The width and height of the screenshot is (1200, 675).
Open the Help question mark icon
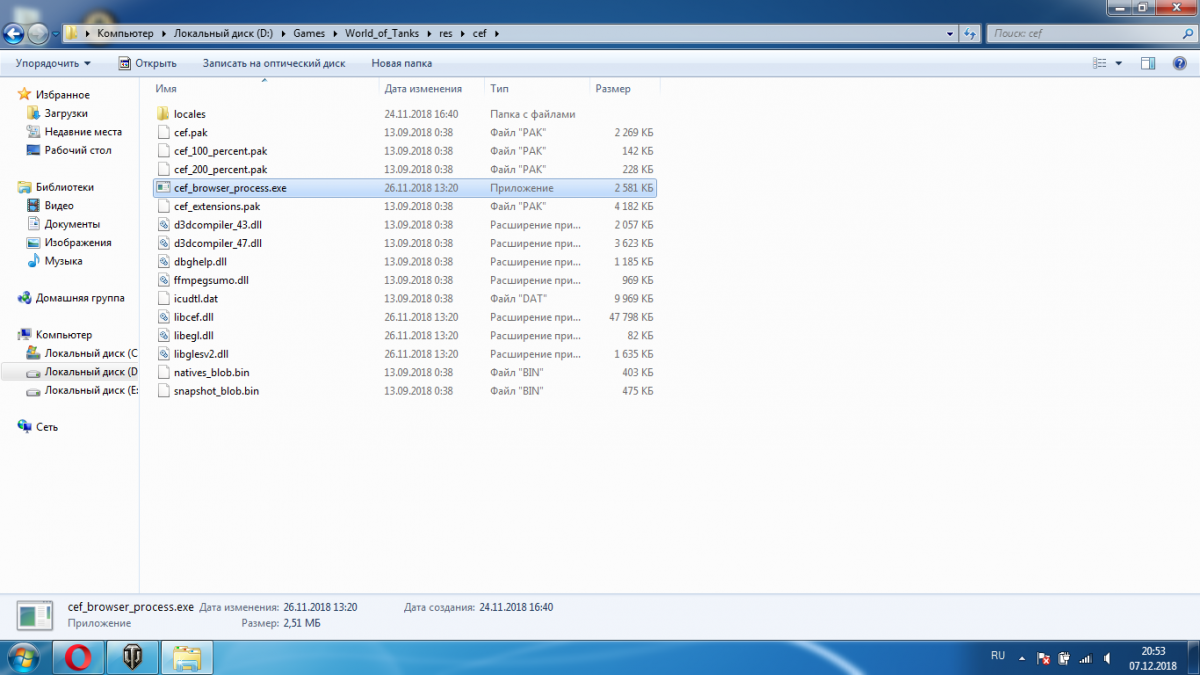click(1181, 63)
